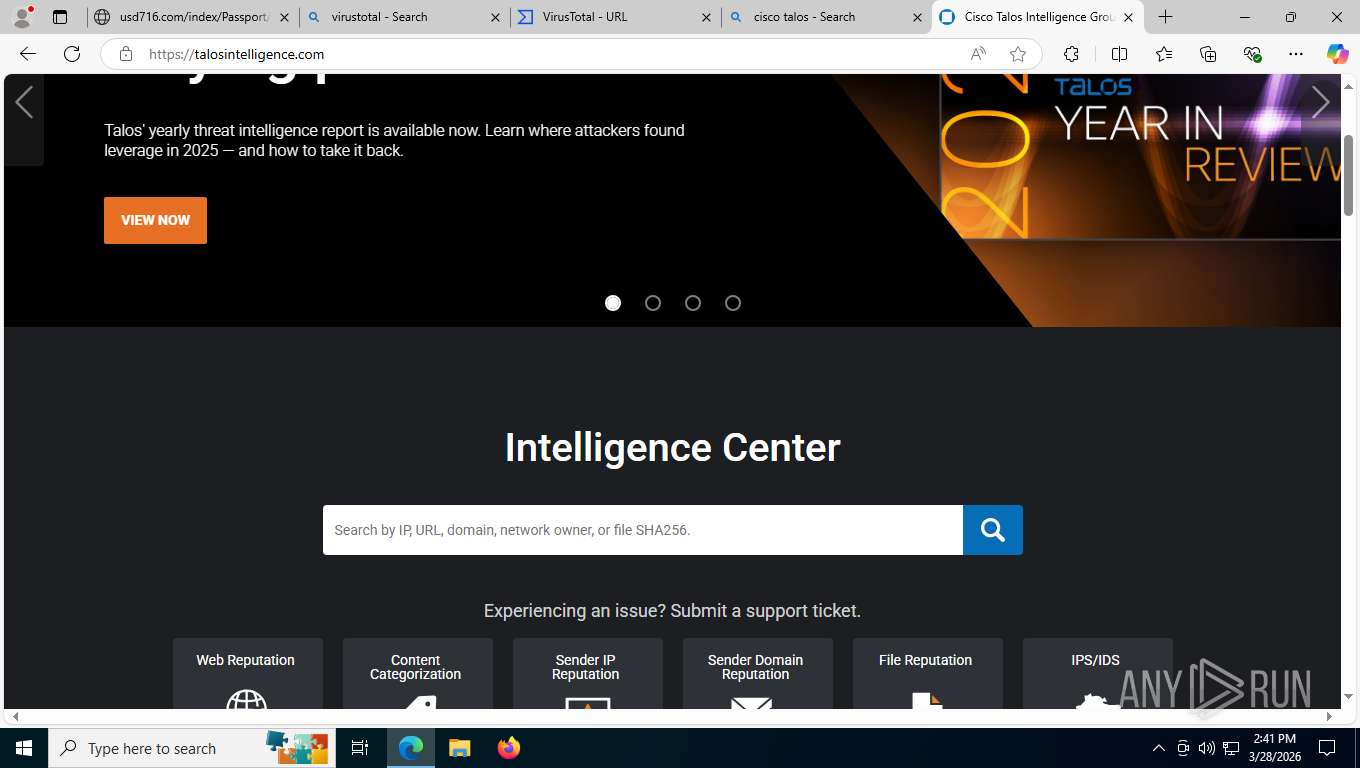Open the Favorites list icon

coord(1164,54)
